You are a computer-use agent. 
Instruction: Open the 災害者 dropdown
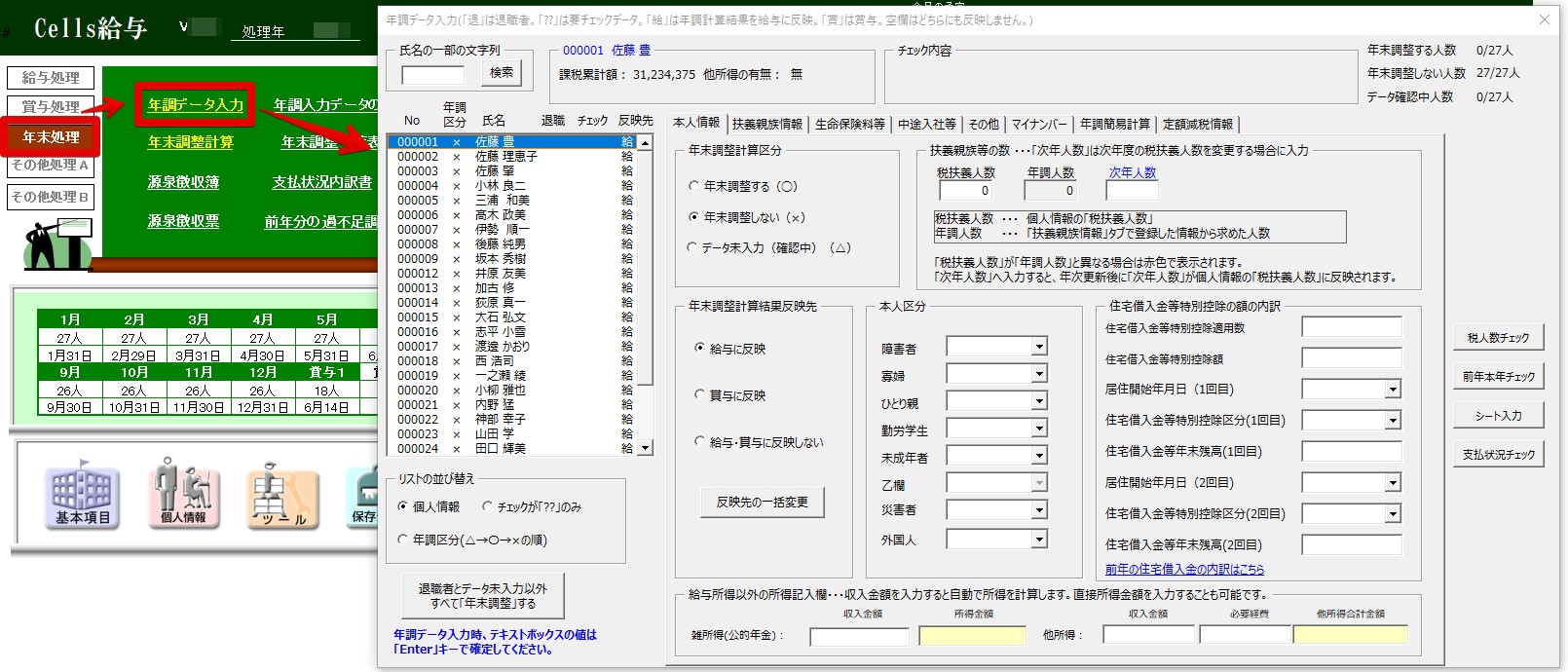tap(1039, 510)
